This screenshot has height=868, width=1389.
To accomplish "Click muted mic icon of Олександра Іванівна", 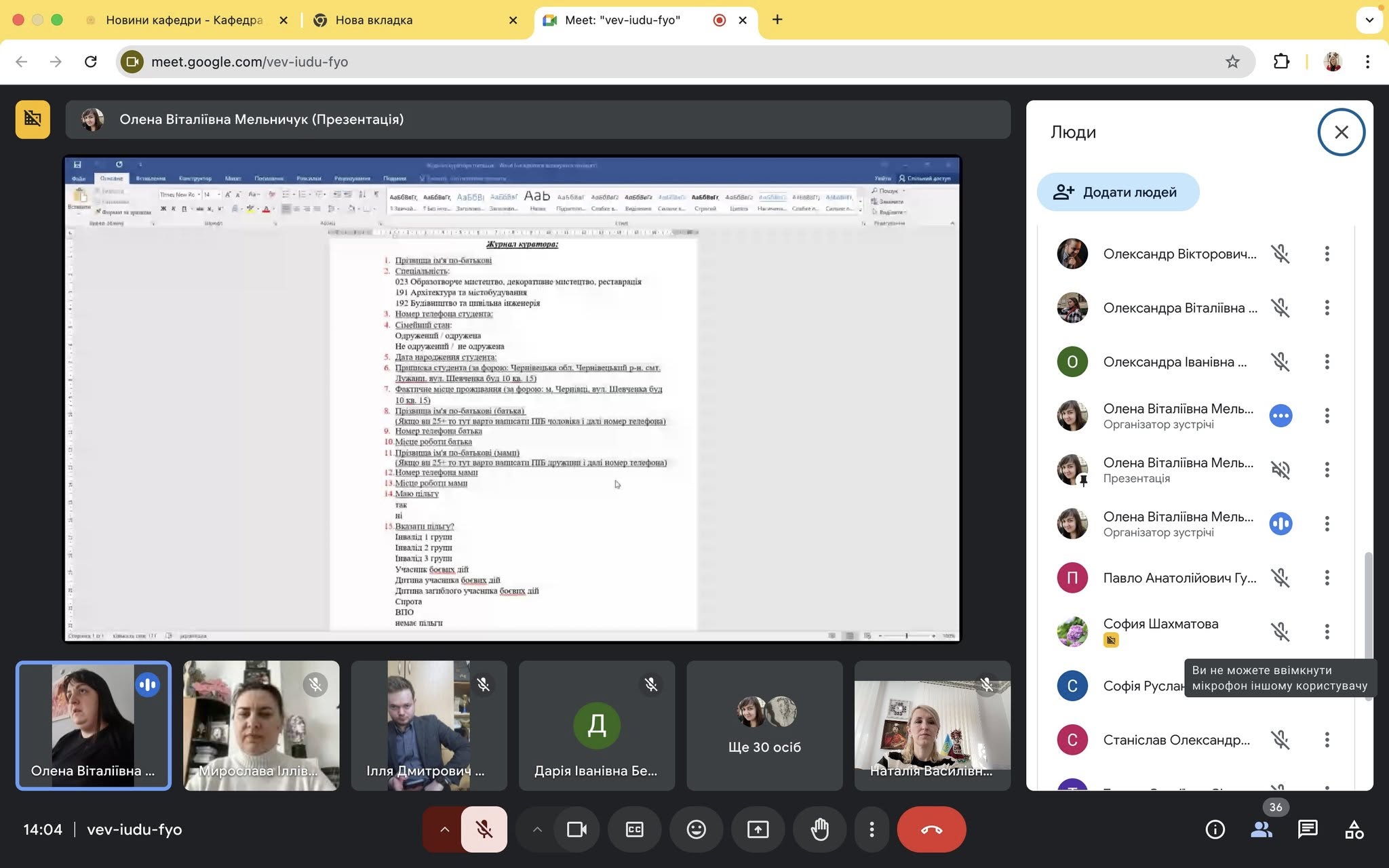I will 1280,361.
